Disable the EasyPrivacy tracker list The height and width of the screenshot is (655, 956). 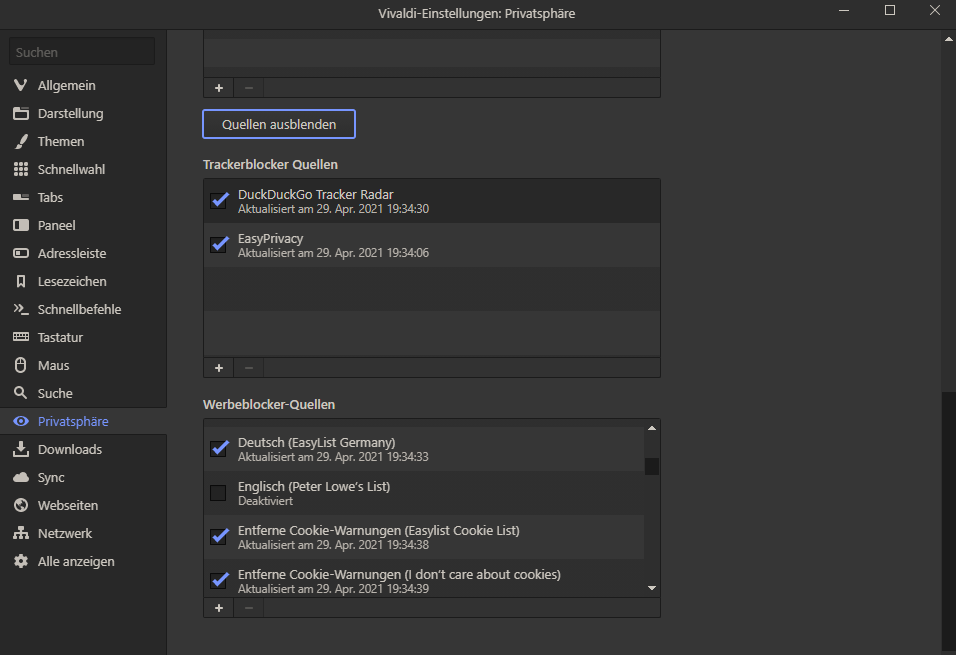tap(219, 245)
